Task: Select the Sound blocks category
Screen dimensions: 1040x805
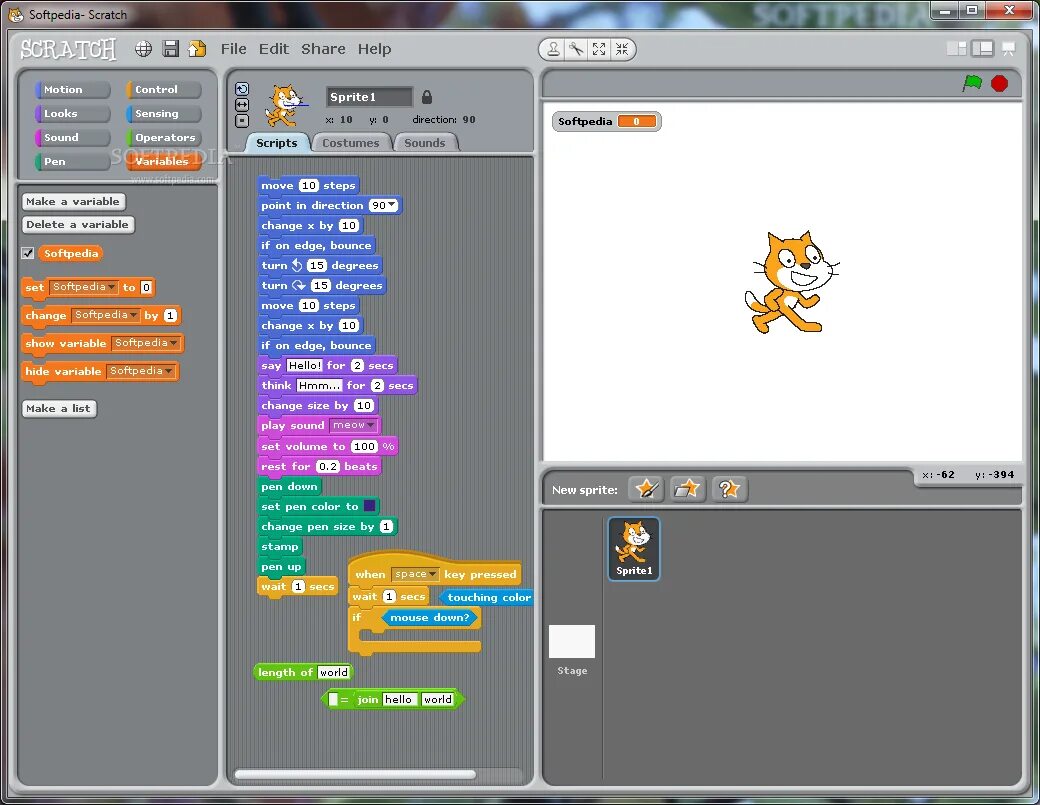Action: click(72, 137)
